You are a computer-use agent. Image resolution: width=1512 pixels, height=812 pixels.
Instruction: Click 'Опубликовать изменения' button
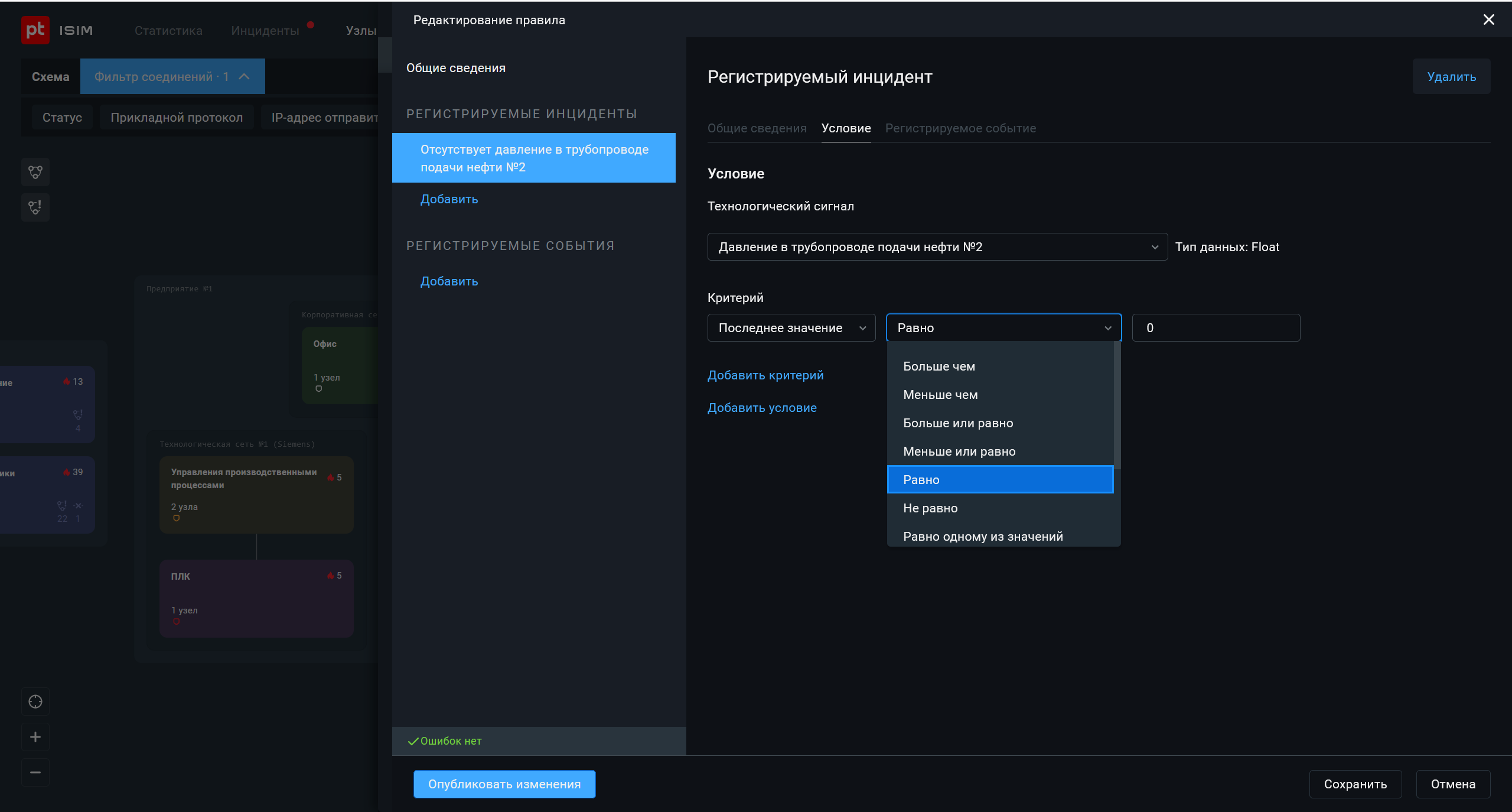504,784
